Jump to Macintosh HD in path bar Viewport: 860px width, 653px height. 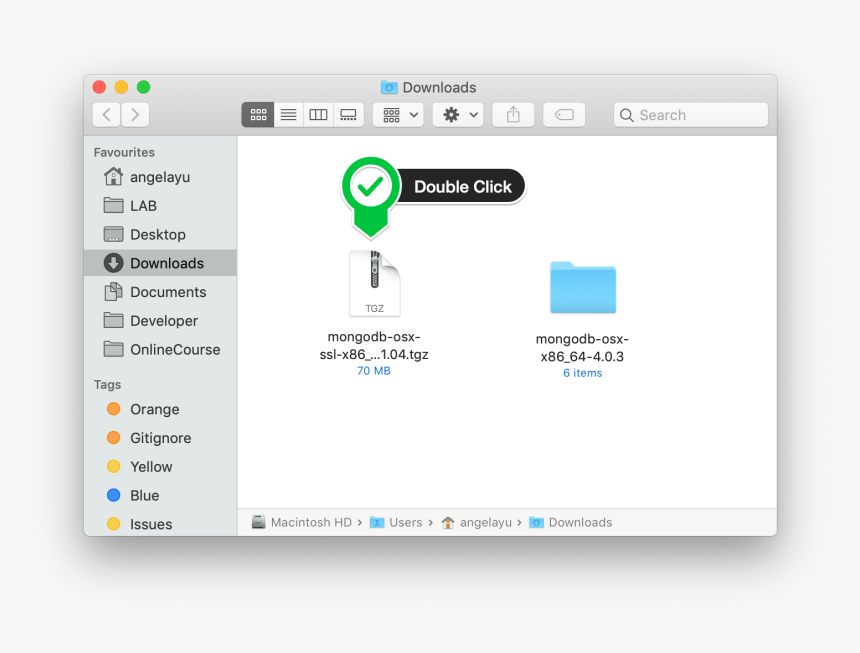click(302, 523)
